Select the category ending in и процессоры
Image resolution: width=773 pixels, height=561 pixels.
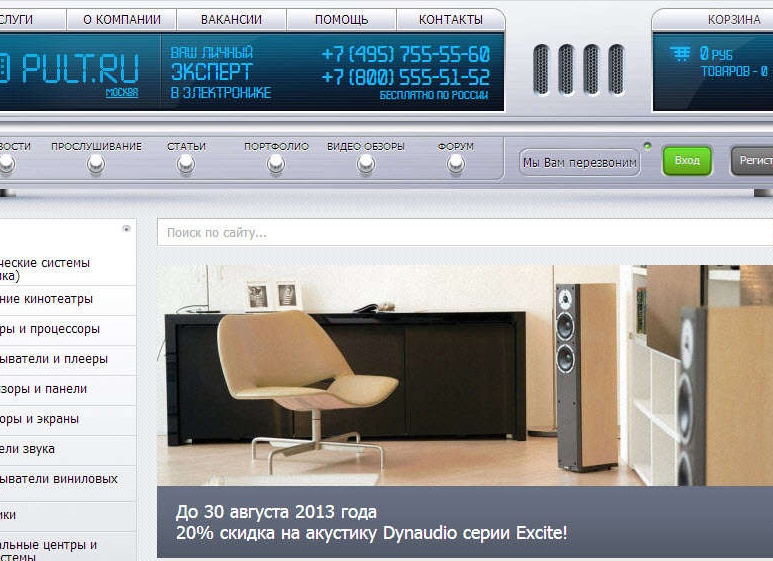click(60, 329)
